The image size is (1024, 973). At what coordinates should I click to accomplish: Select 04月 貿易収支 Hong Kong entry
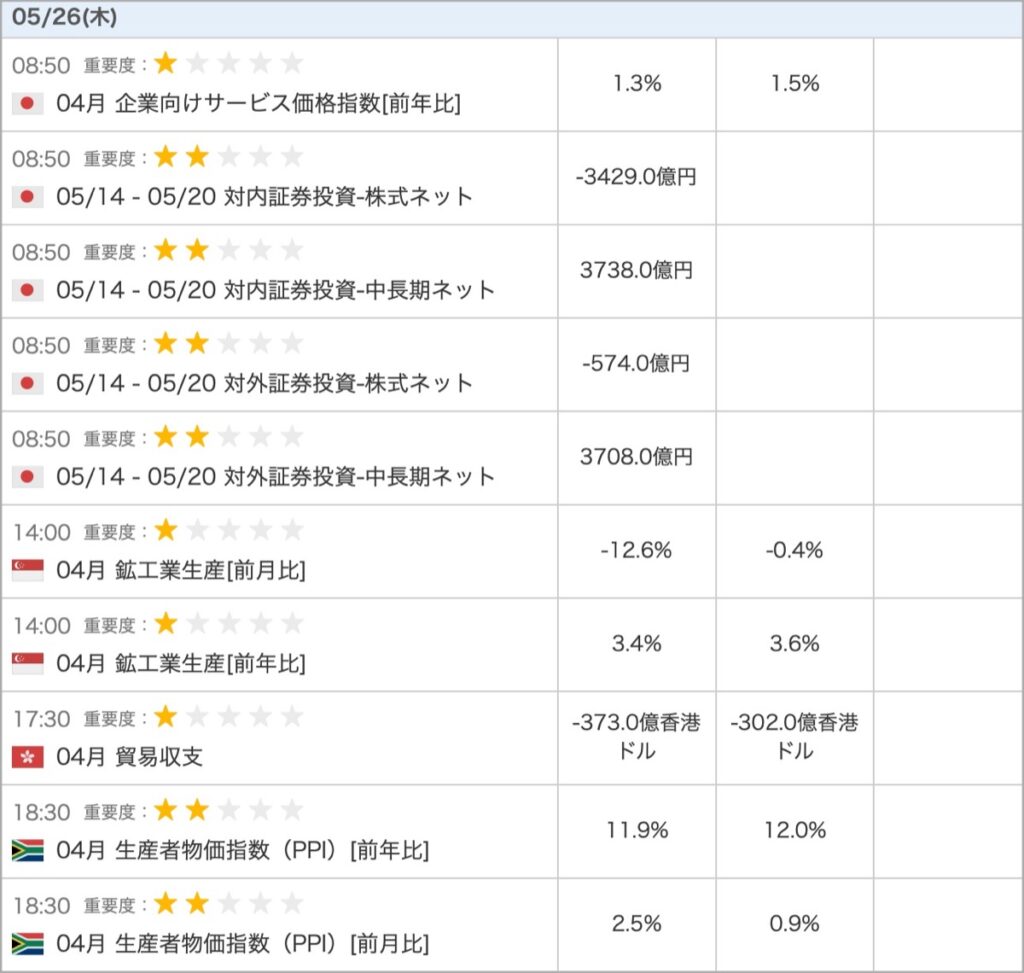pos(129,757)
